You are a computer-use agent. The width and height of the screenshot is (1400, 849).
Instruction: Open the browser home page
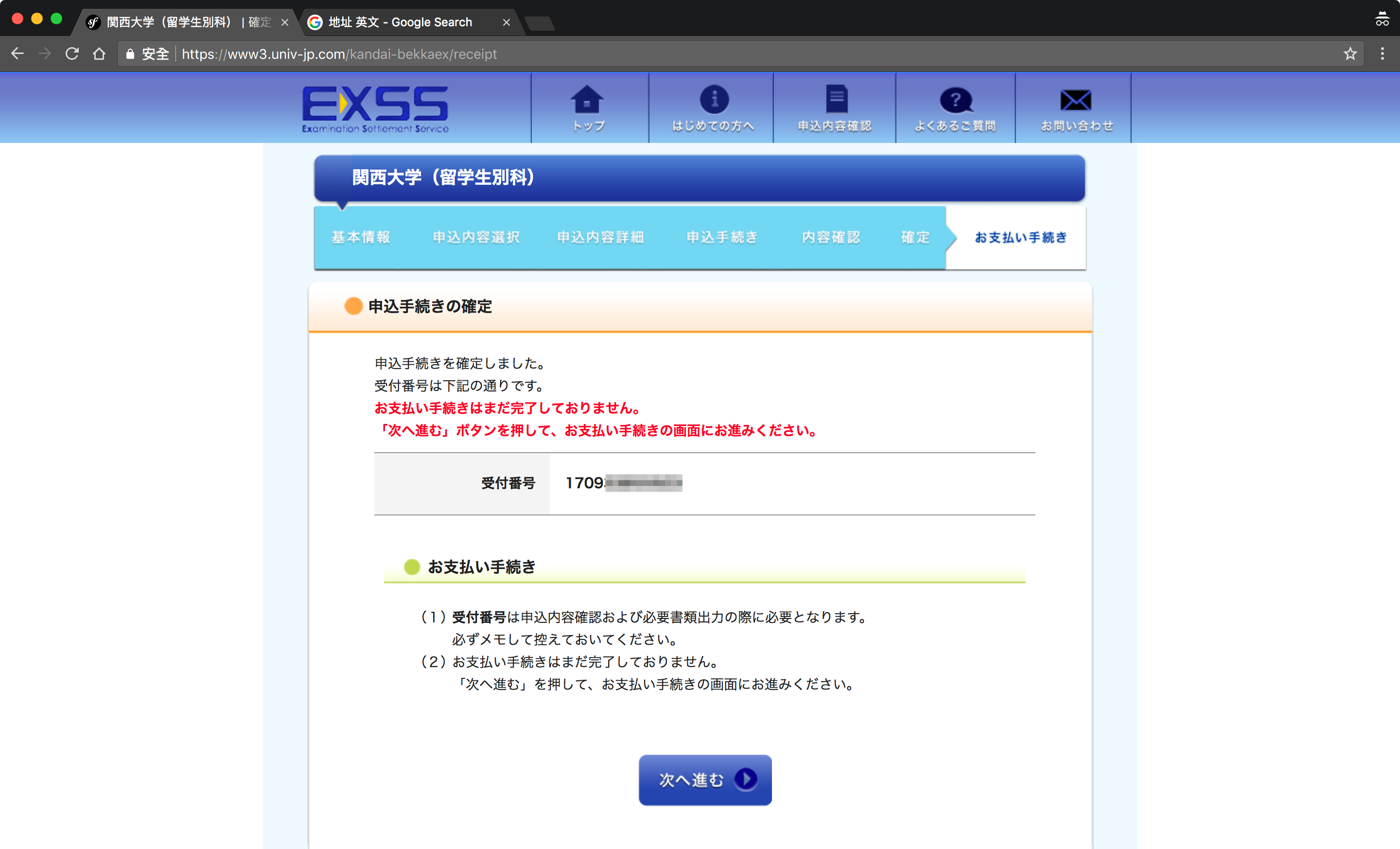pyautogui.click(x=100, y=54)
